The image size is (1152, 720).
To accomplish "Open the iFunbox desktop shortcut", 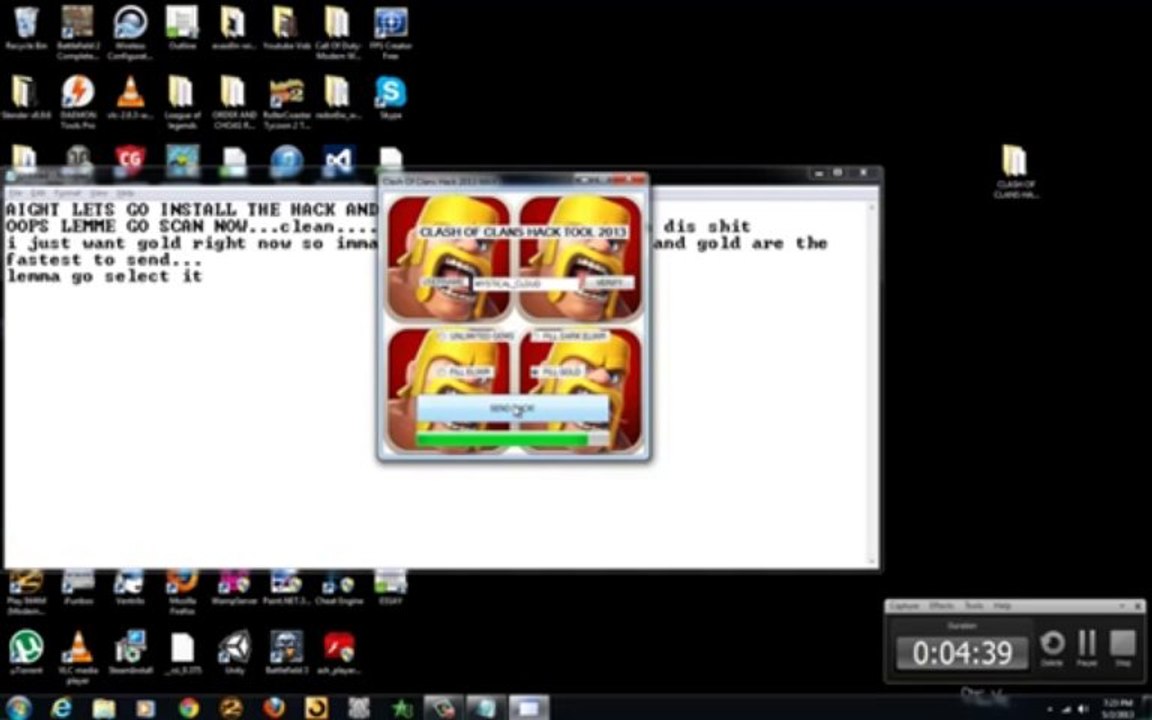I will (78, 586).
